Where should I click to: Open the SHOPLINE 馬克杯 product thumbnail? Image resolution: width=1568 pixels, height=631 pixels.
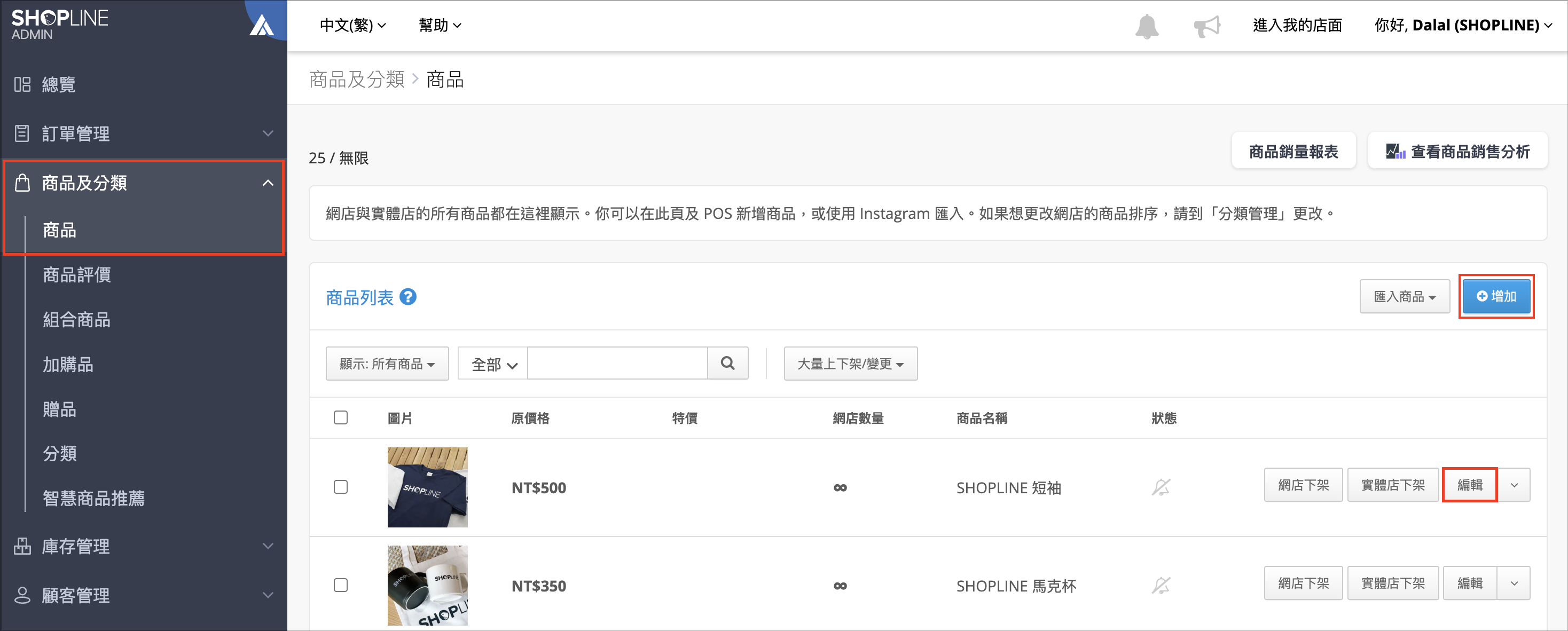(x=427, y=586)
